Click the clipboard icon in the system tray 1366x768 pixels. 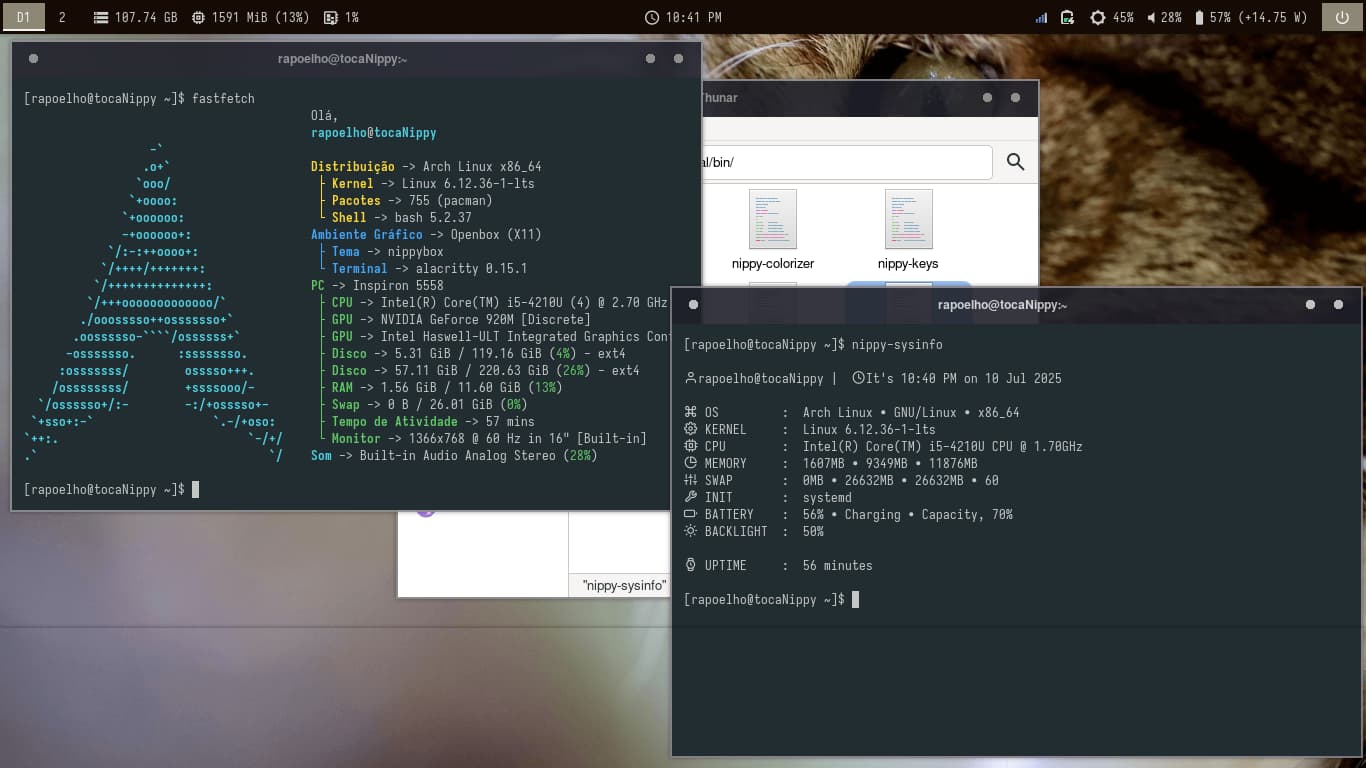coord(1068,18)
